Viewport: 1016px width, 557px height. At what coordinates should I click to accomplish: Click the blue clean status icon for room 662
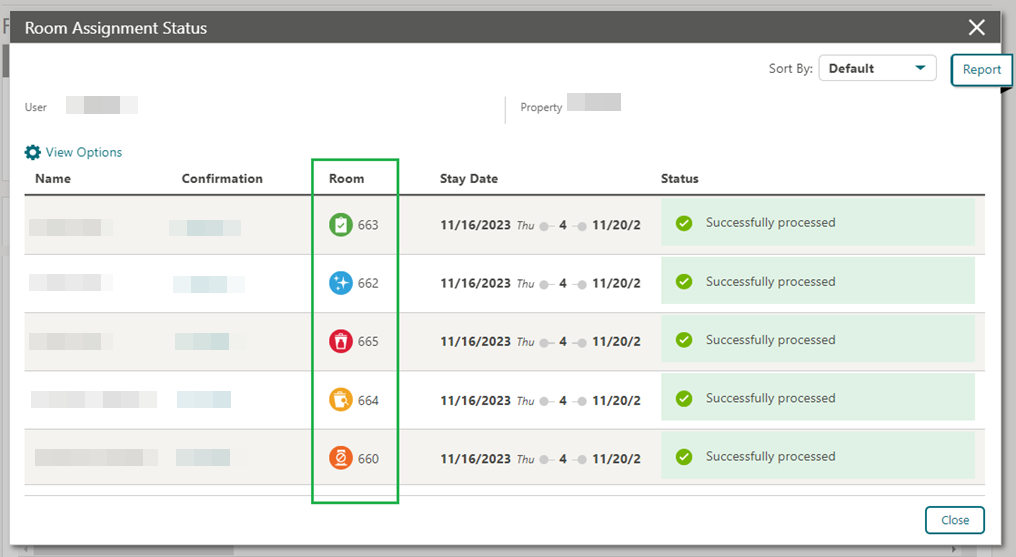(341, 283)
